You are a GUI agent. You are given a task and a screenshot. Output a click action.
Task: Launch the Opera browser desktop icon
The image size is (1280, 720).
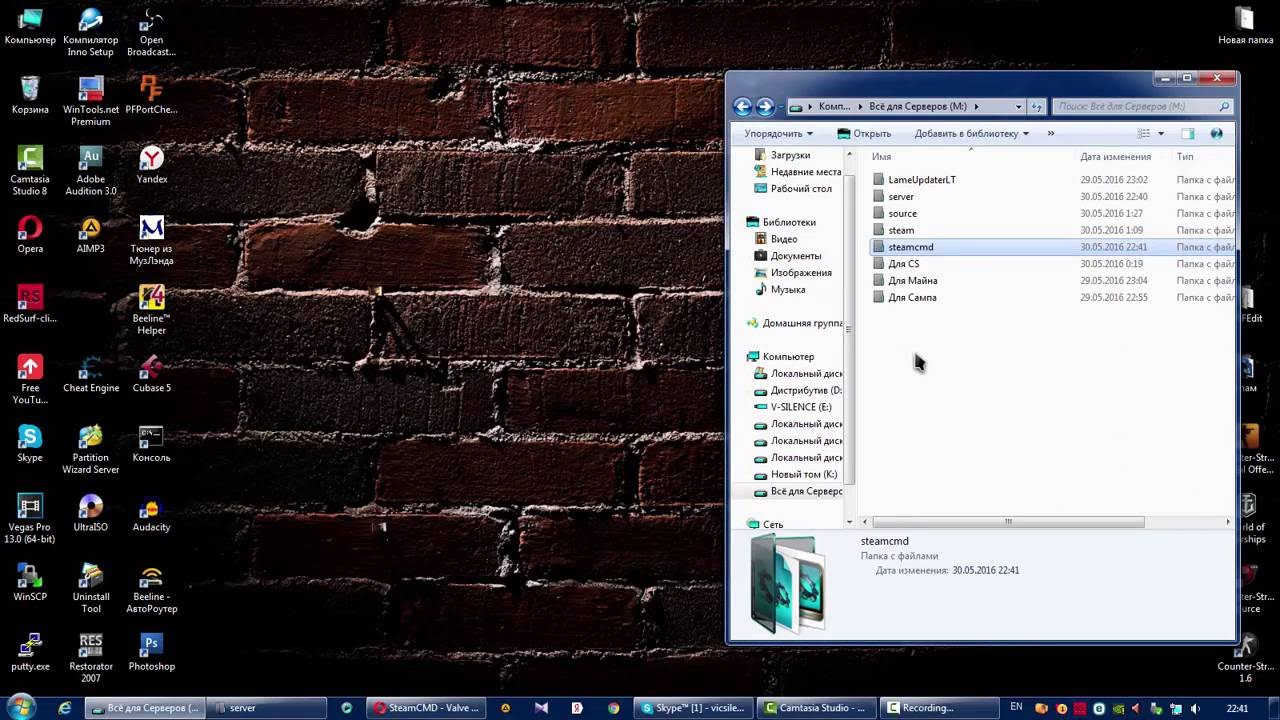pos(30,234)
